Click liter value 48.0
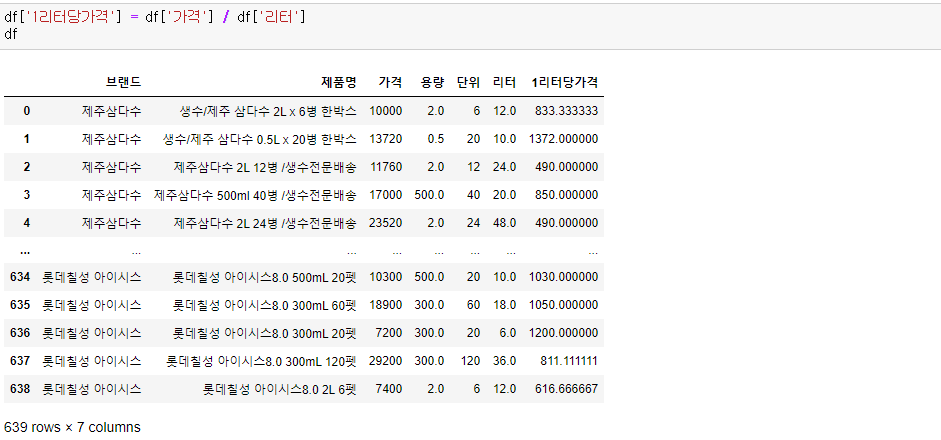Screen dimensions: 941x440 coord(505,223)
